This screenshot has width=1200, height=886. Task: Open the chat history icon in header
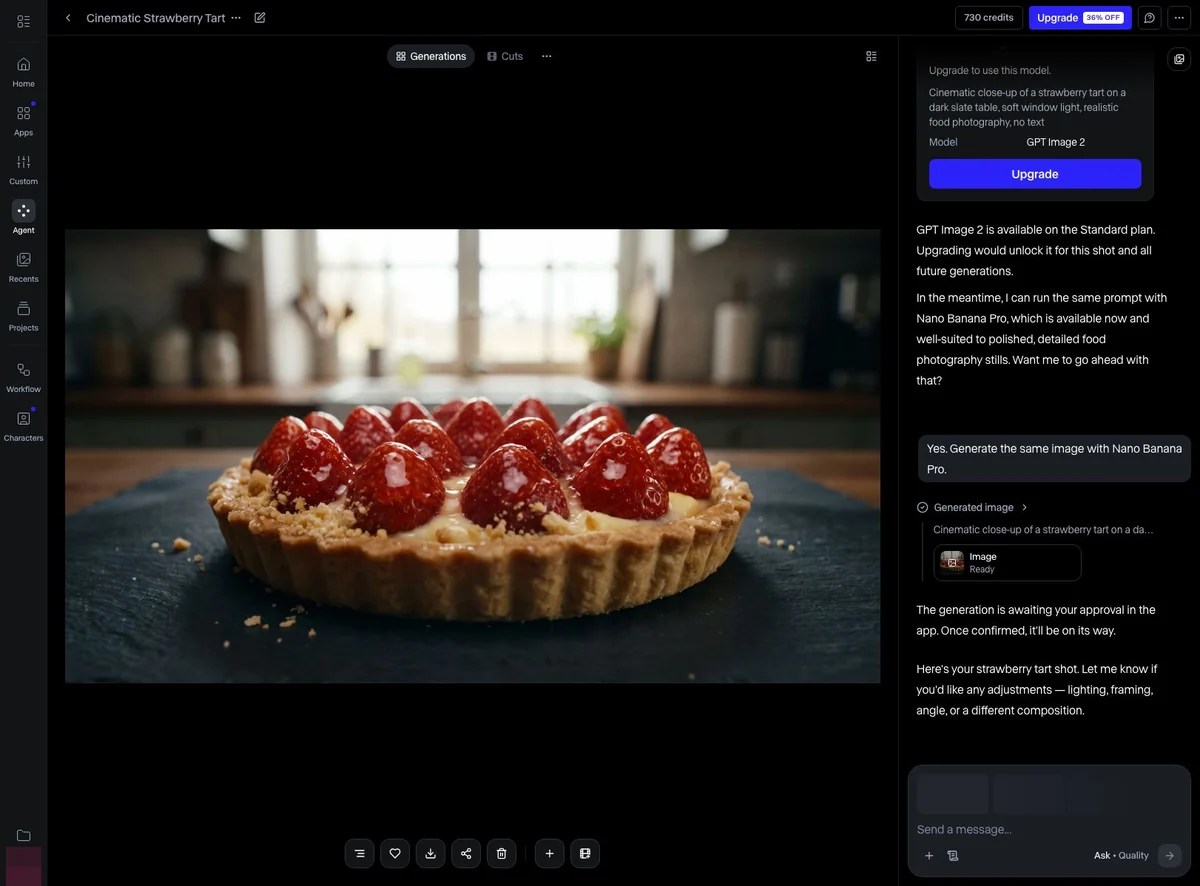tap(1150, 18)
